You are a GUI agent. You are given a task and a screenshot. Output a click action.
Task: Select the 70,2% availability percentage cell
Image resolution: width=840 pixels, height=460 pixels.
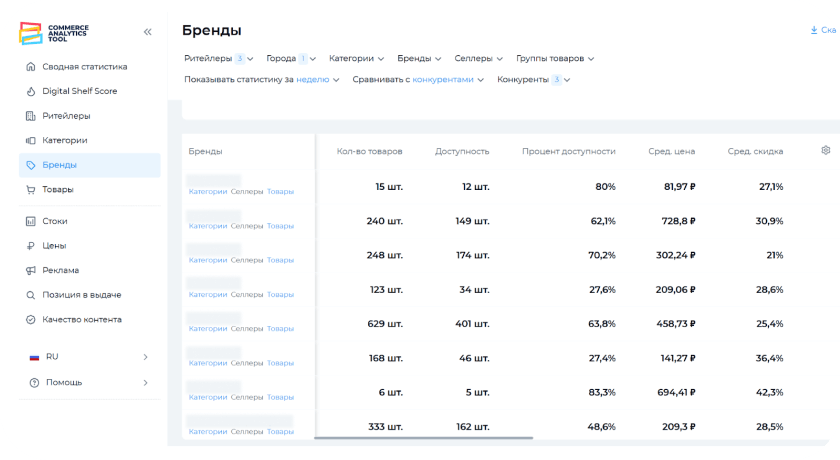602,255
